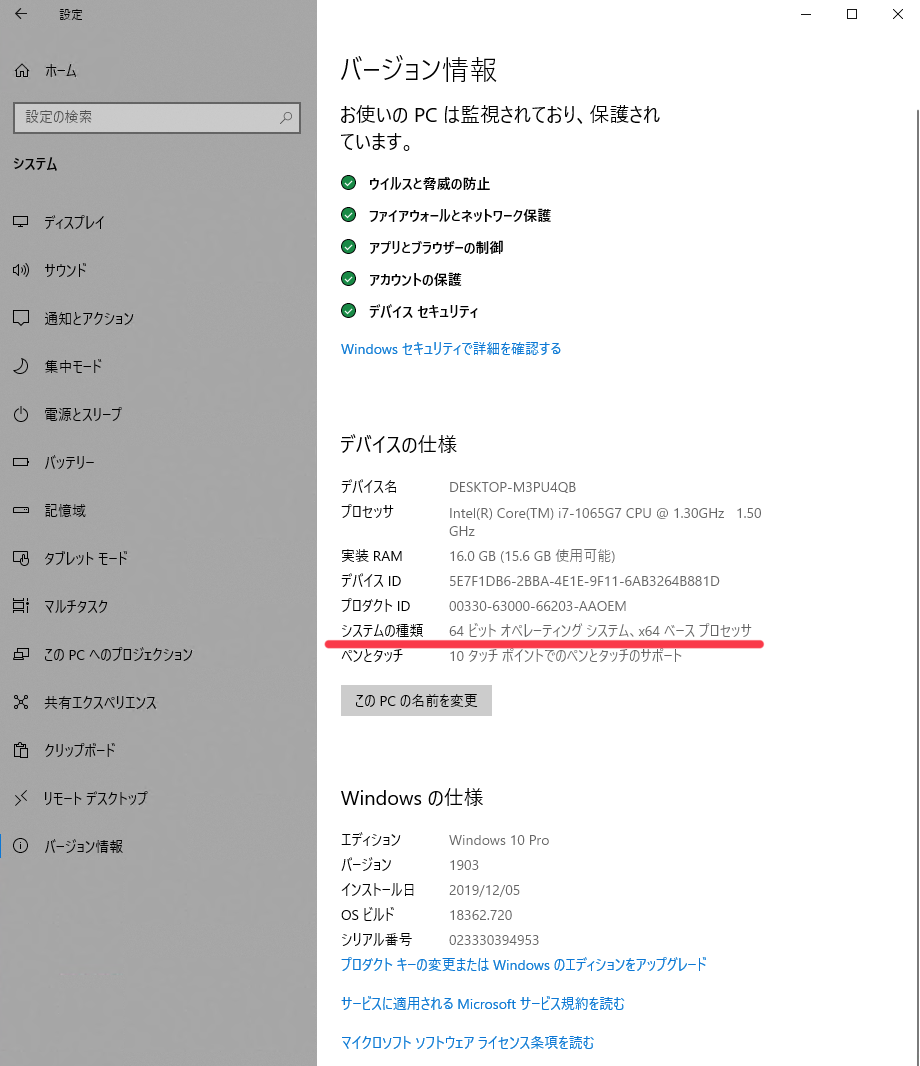920x1066 pixels.
Task: Click the Power and Sleep icon
Action: 21,415
